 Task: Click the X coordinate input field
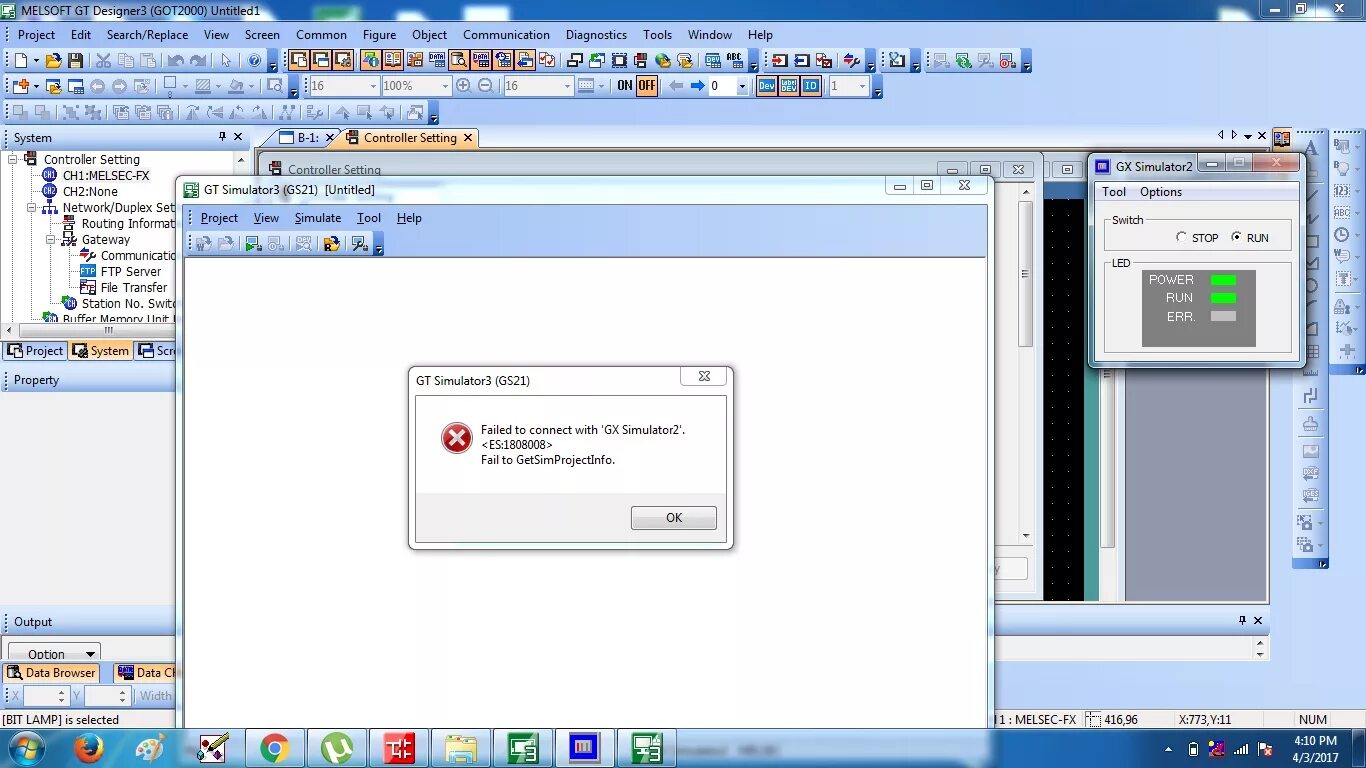46,696
